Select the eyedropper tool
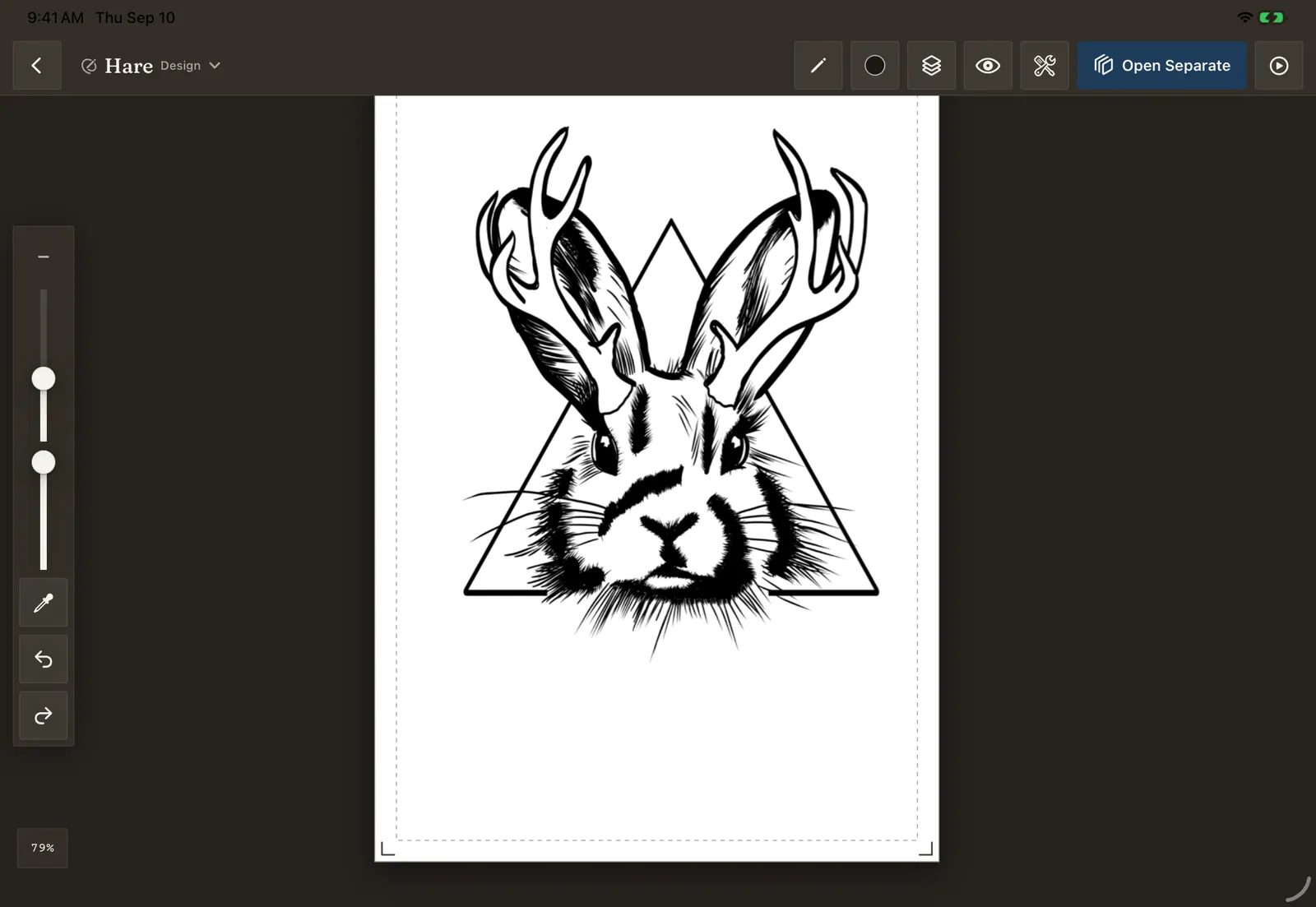Image resolution: width=1316 pixels, height=907 pixels. tap(44, 603)
